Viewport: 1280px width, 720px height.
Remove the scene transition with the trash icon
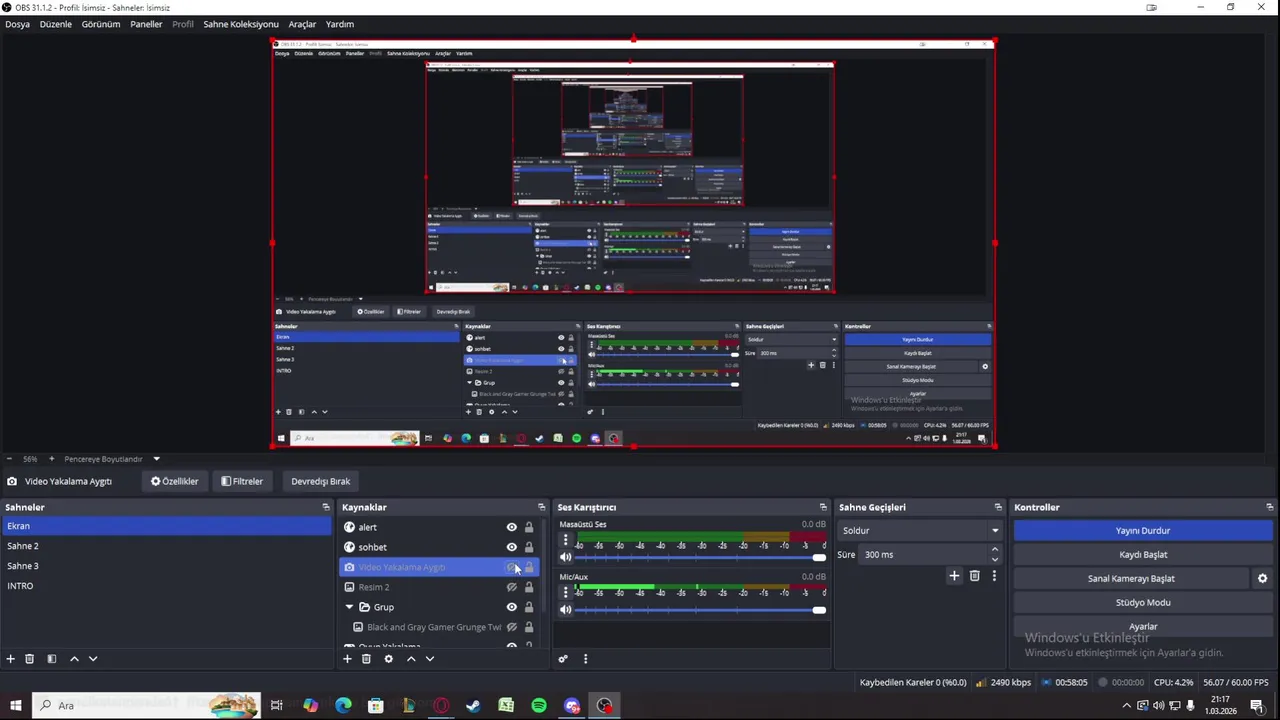click(975, 576)
